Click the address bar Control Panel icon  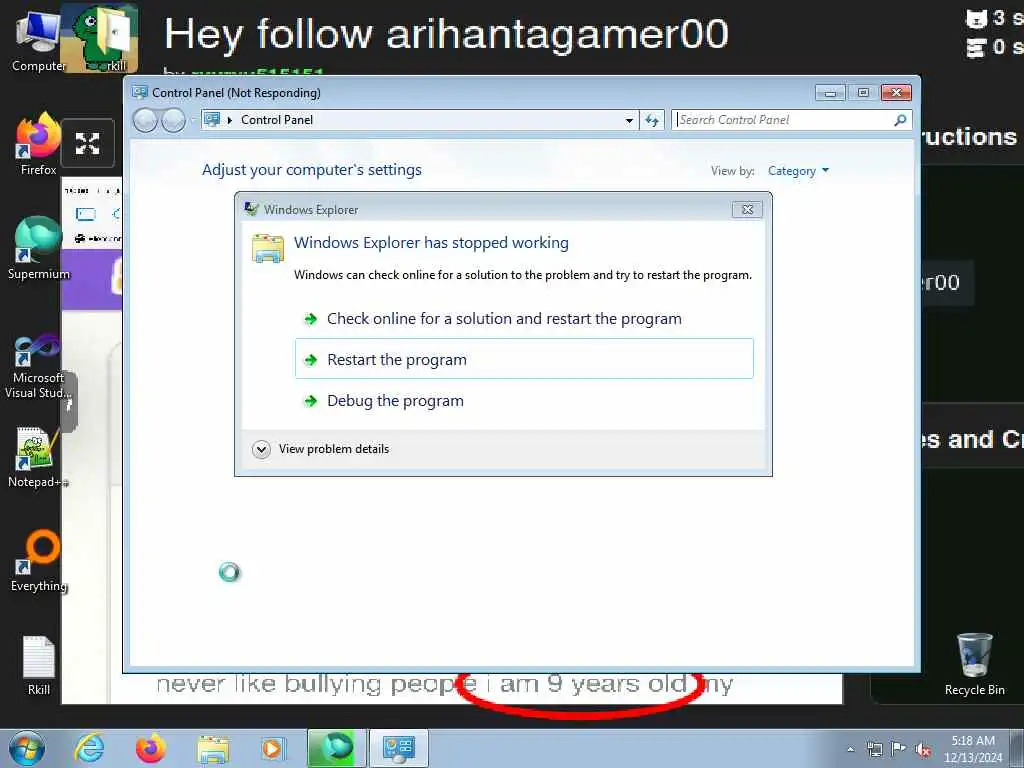[x=212, y=120]
